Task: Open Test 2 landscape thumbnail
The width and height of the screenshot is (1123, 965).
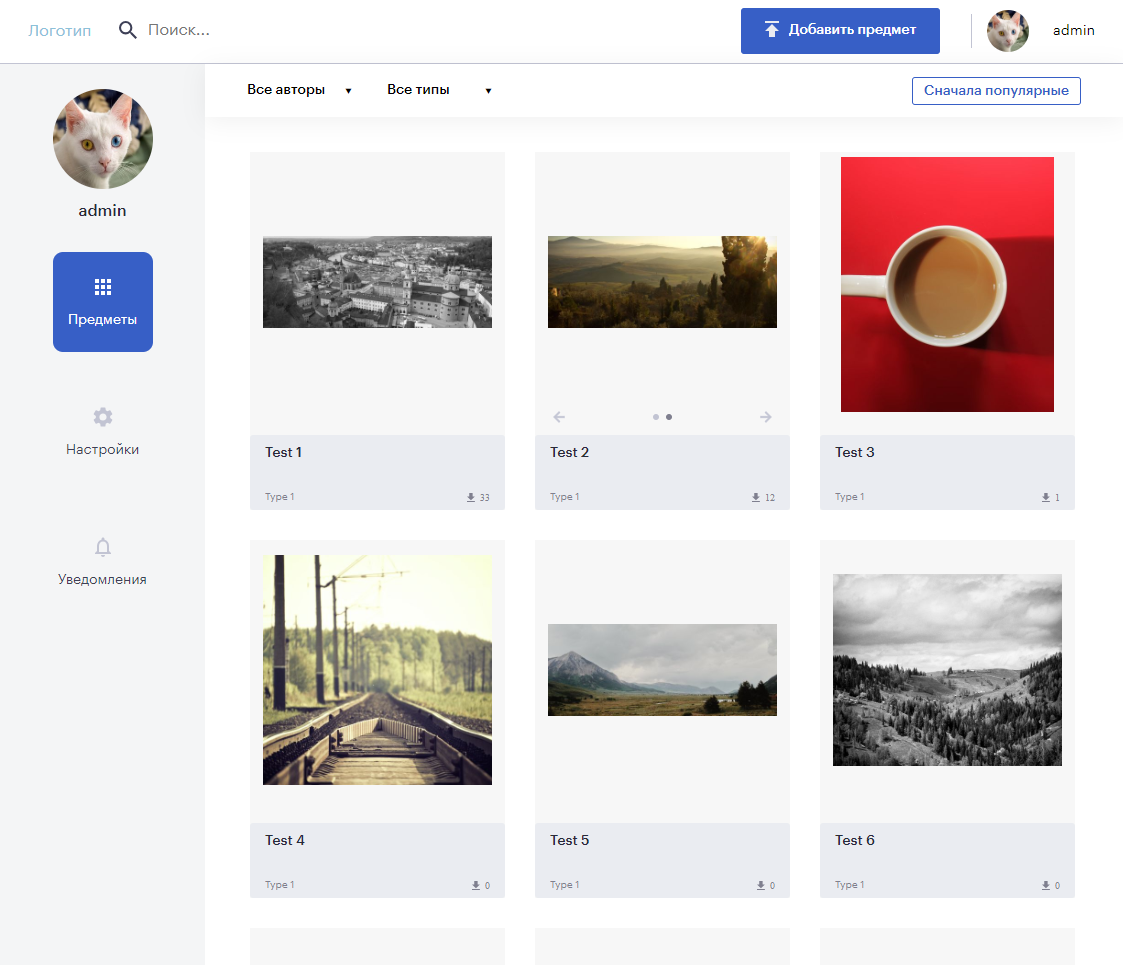Action: [662, 282]
